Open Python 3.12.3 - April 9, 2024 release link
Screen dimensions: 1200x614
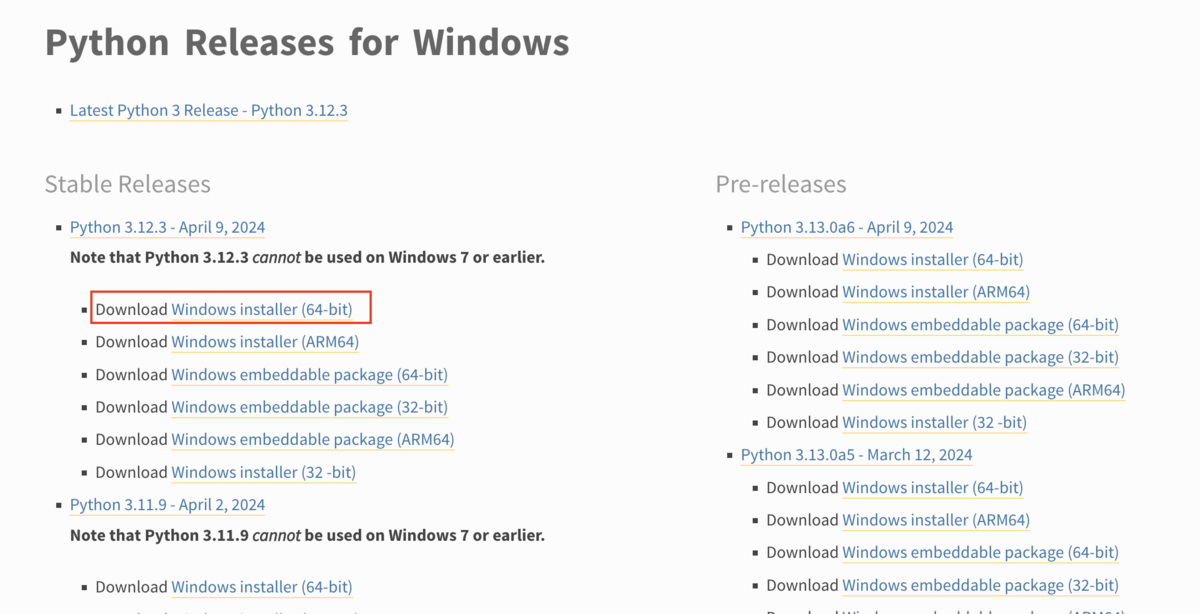pyautogui.click(x=167, y=227)
